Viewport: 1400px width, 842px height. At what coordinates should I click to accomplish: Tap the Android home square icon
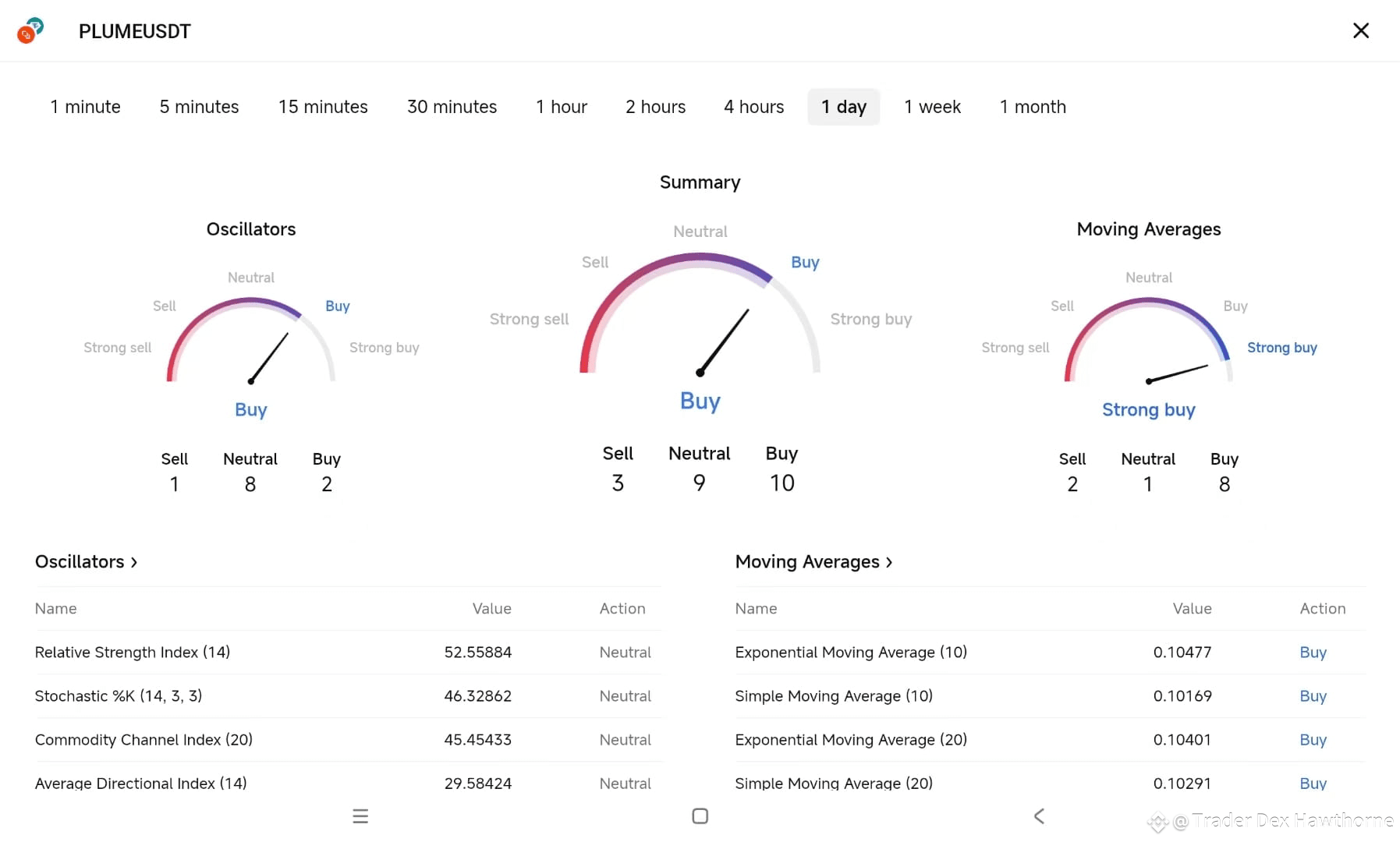click(700, 816)
